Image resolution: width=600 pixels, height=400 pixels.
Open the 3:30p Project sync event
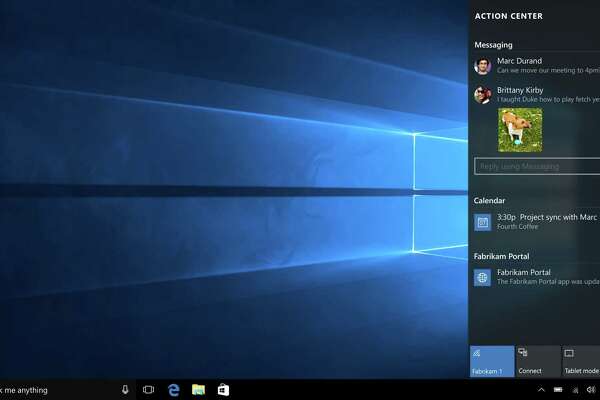(547, 217)
